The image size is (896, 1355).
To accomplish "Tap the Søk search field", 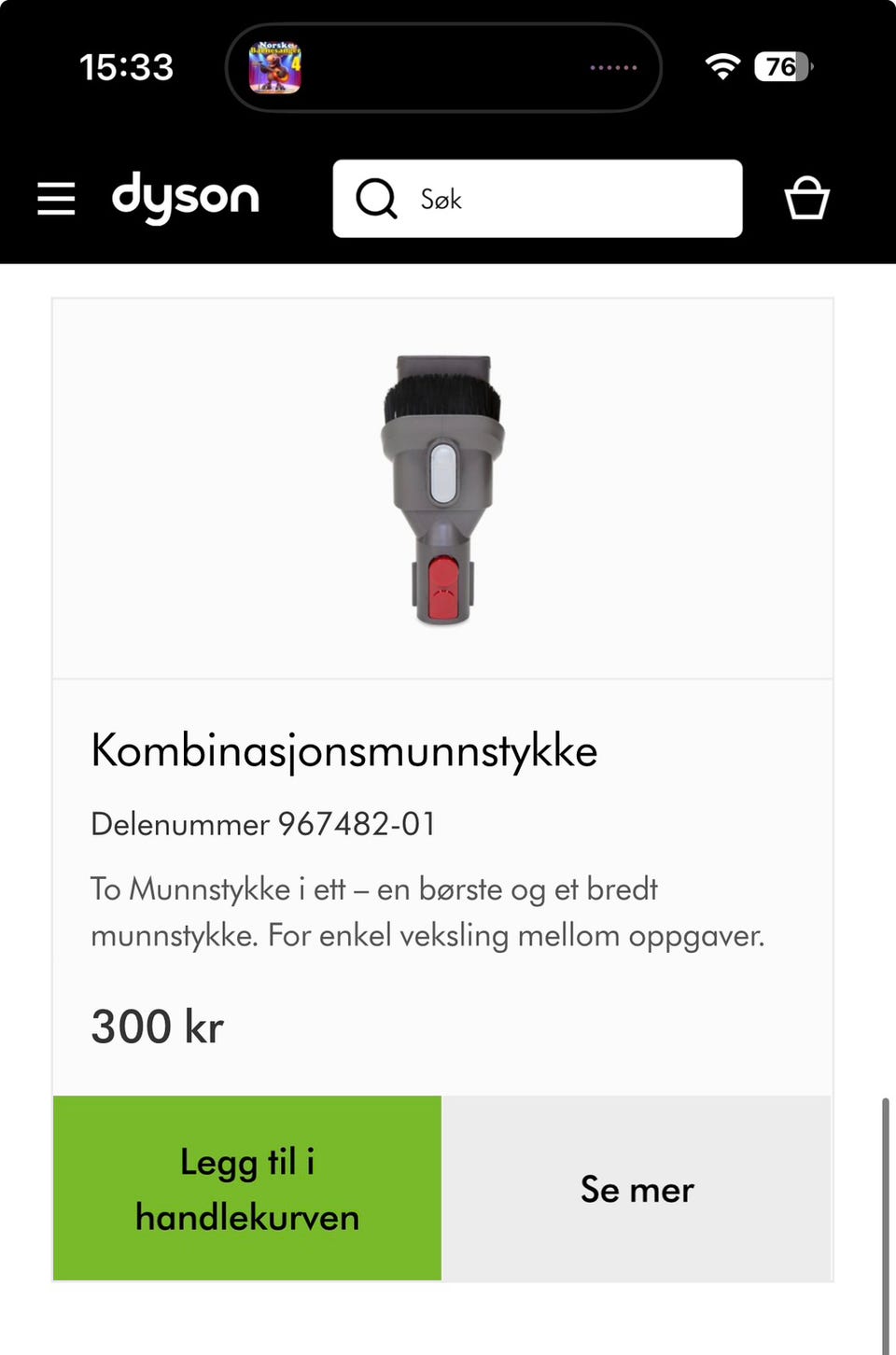I will [x=538, y=199].
